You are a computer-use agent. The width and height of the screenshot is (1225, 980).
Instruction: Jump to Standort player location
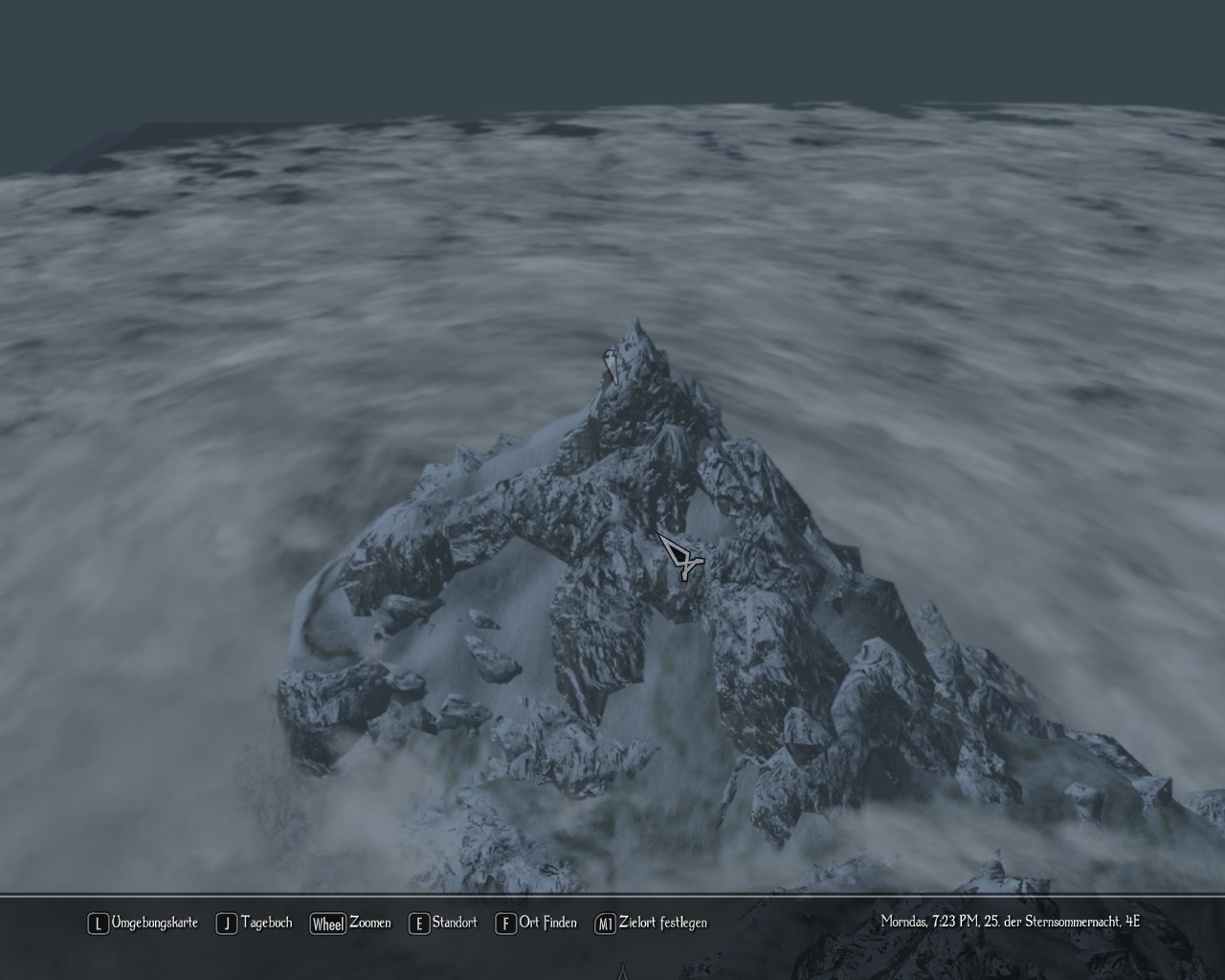click(455, 923)
